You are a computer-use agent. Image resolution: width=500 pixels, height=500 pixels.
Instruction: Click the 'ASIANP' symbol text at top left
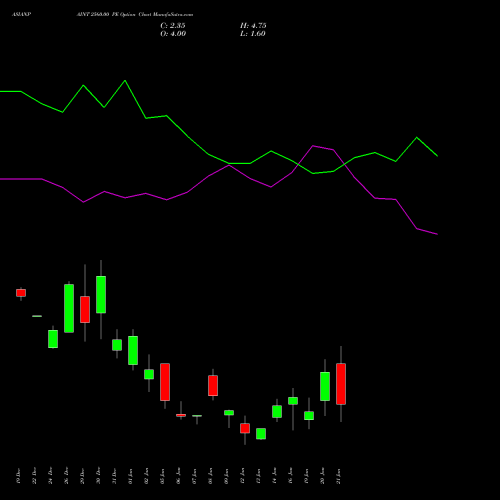click(21, 15)
